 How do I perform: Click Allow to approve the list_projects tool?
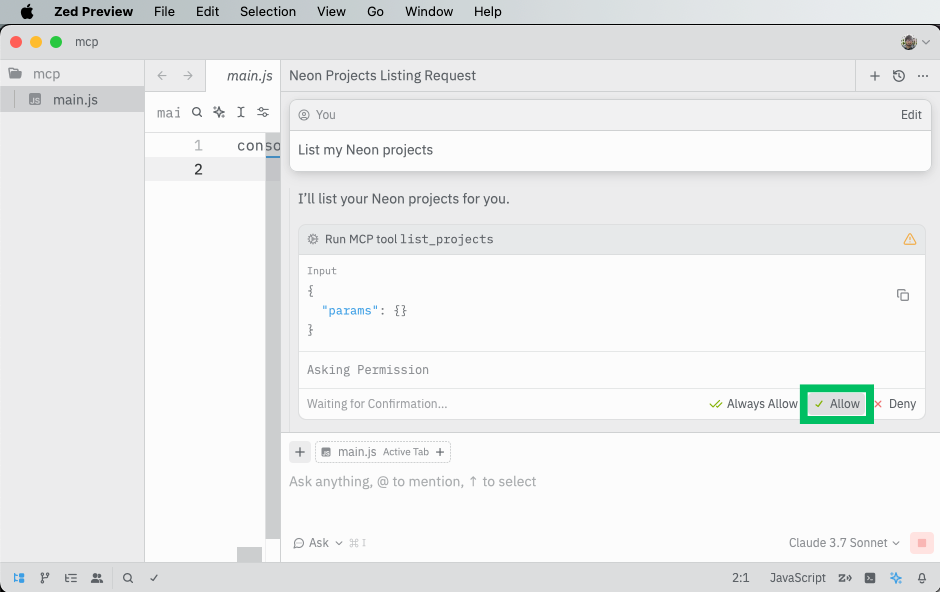[836, 404]
